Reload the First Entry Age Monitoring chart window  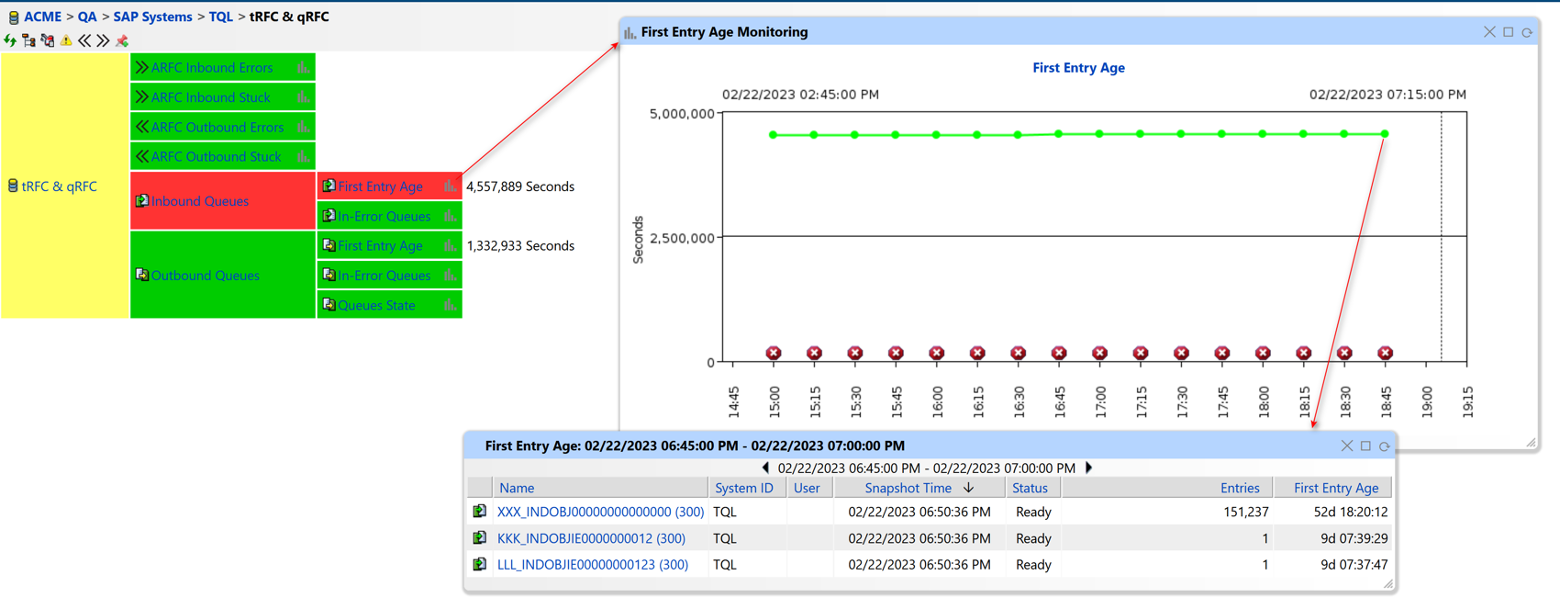click(x=1527, y=31)
